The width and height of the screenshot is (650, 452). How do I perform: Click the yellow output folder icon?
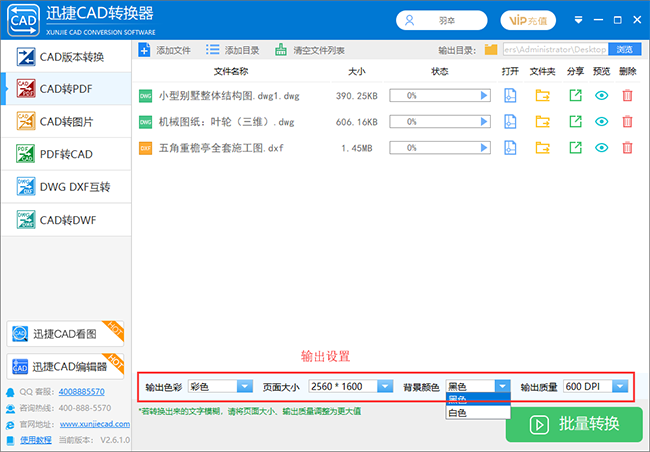(491, 50)
